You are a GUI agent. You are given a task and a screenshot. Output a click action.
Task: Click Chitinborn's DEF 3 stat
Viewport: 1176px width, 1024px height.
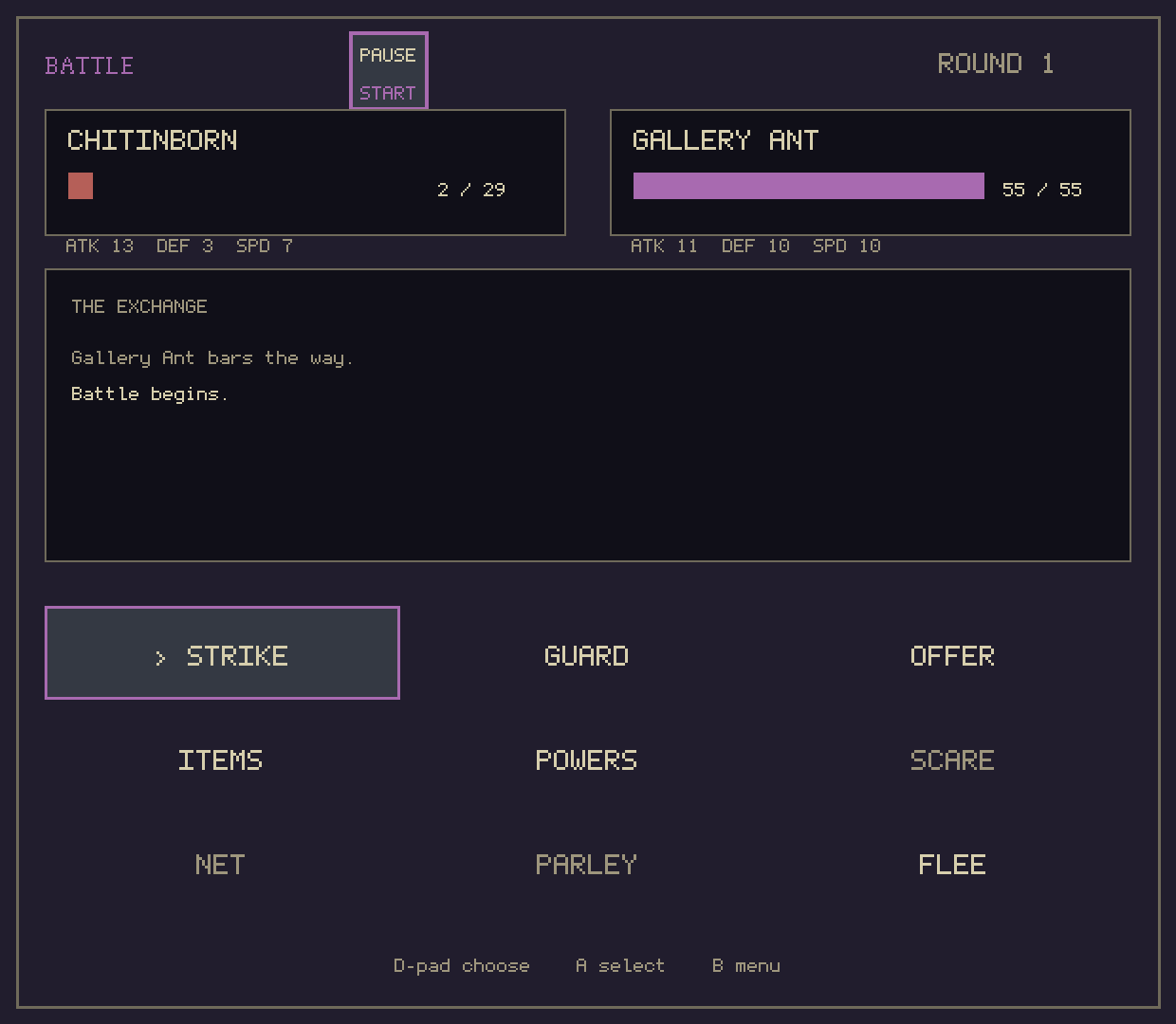point(185,246)
